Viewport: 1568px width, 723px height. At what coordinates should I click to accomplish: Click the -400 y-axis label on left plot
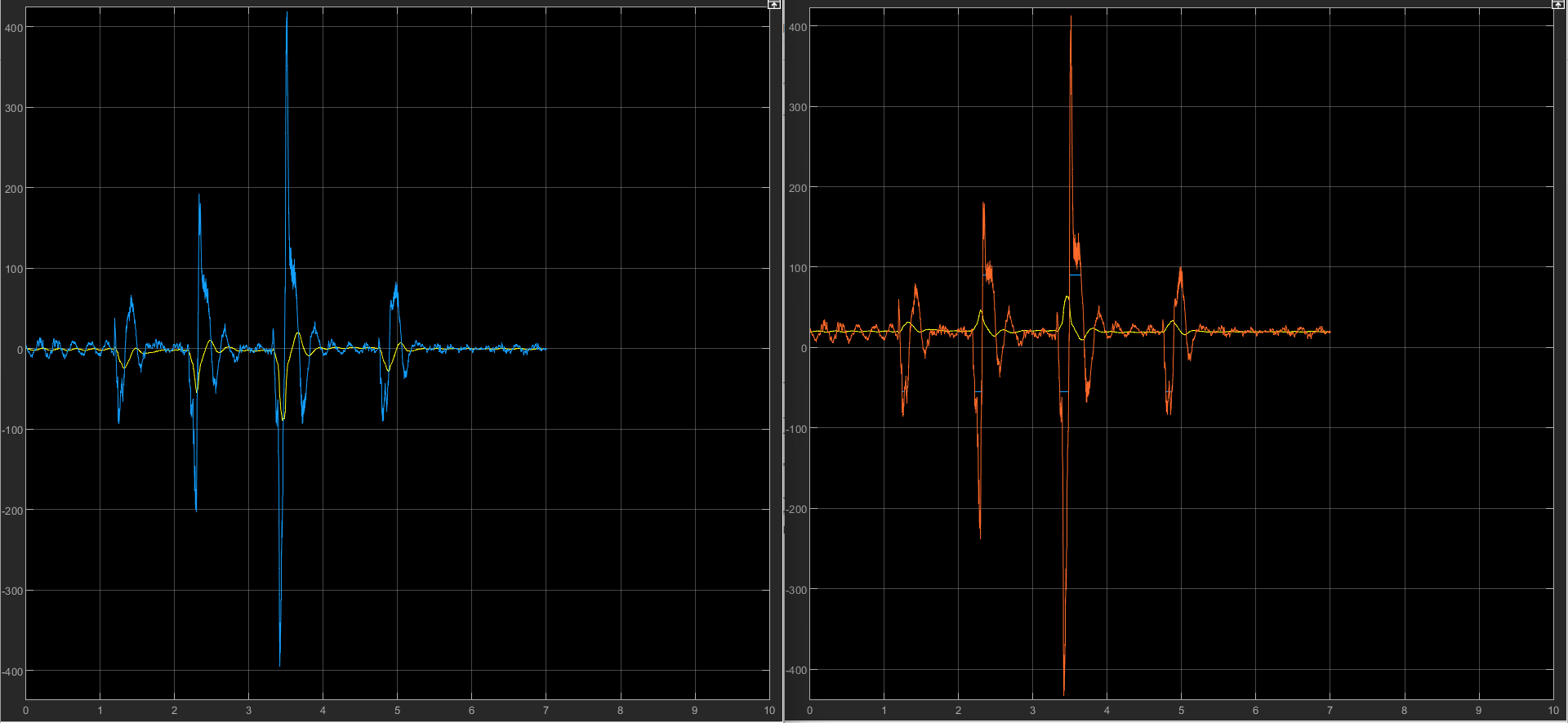tap(12, 672)
